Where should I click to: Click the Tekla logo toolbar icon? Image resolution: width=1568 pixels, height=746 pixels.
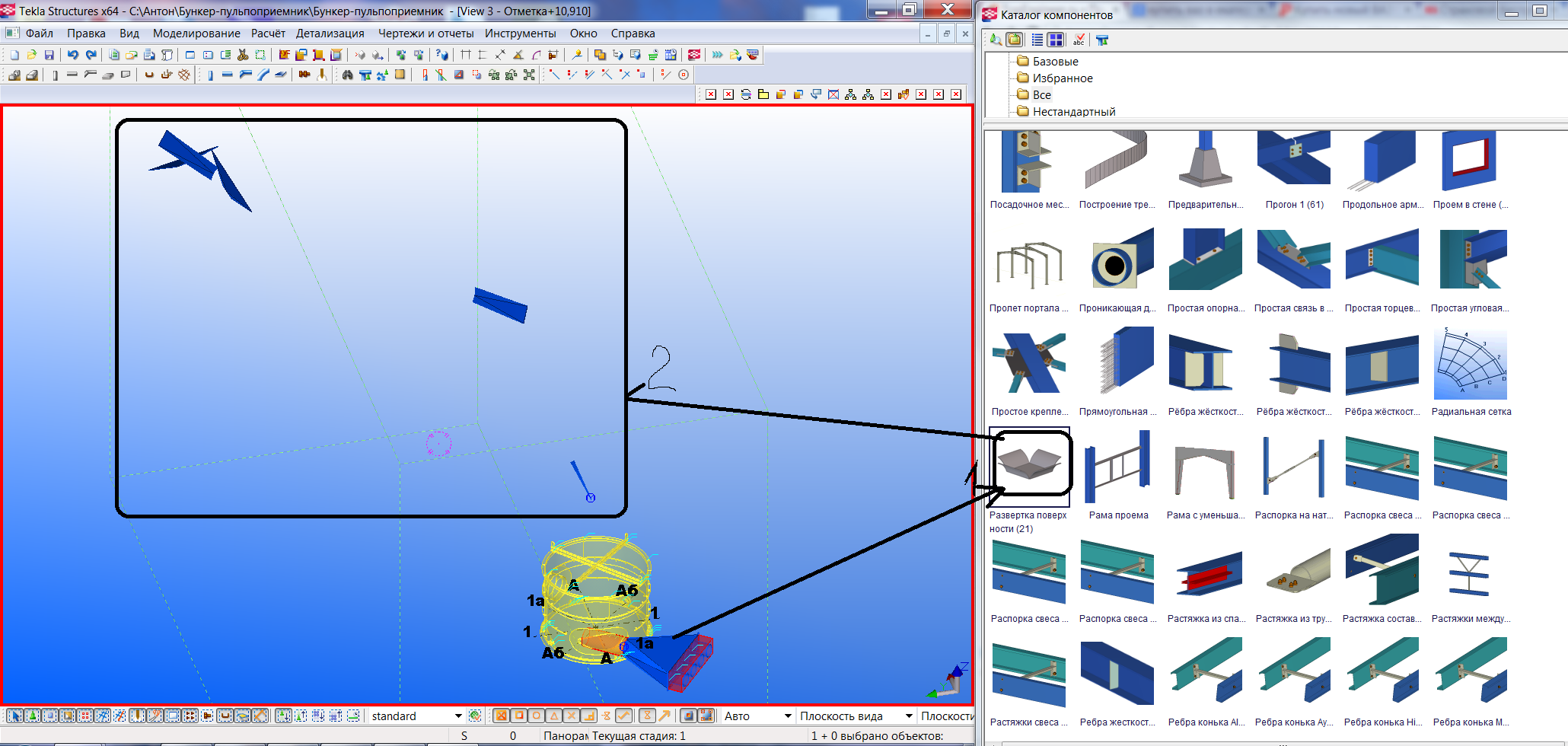694,55
